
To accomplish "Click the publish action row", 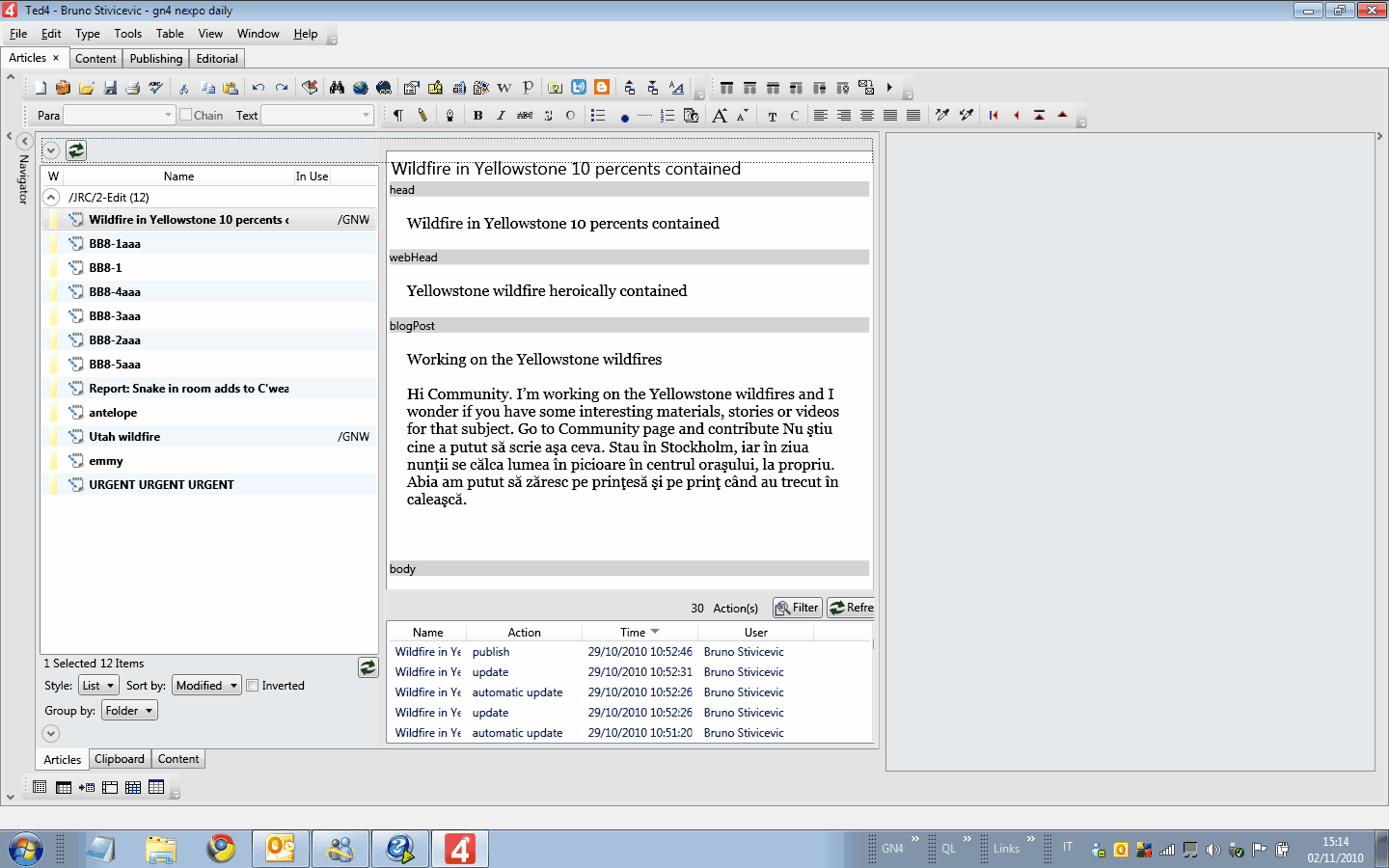I will click(x=630, y=652).
